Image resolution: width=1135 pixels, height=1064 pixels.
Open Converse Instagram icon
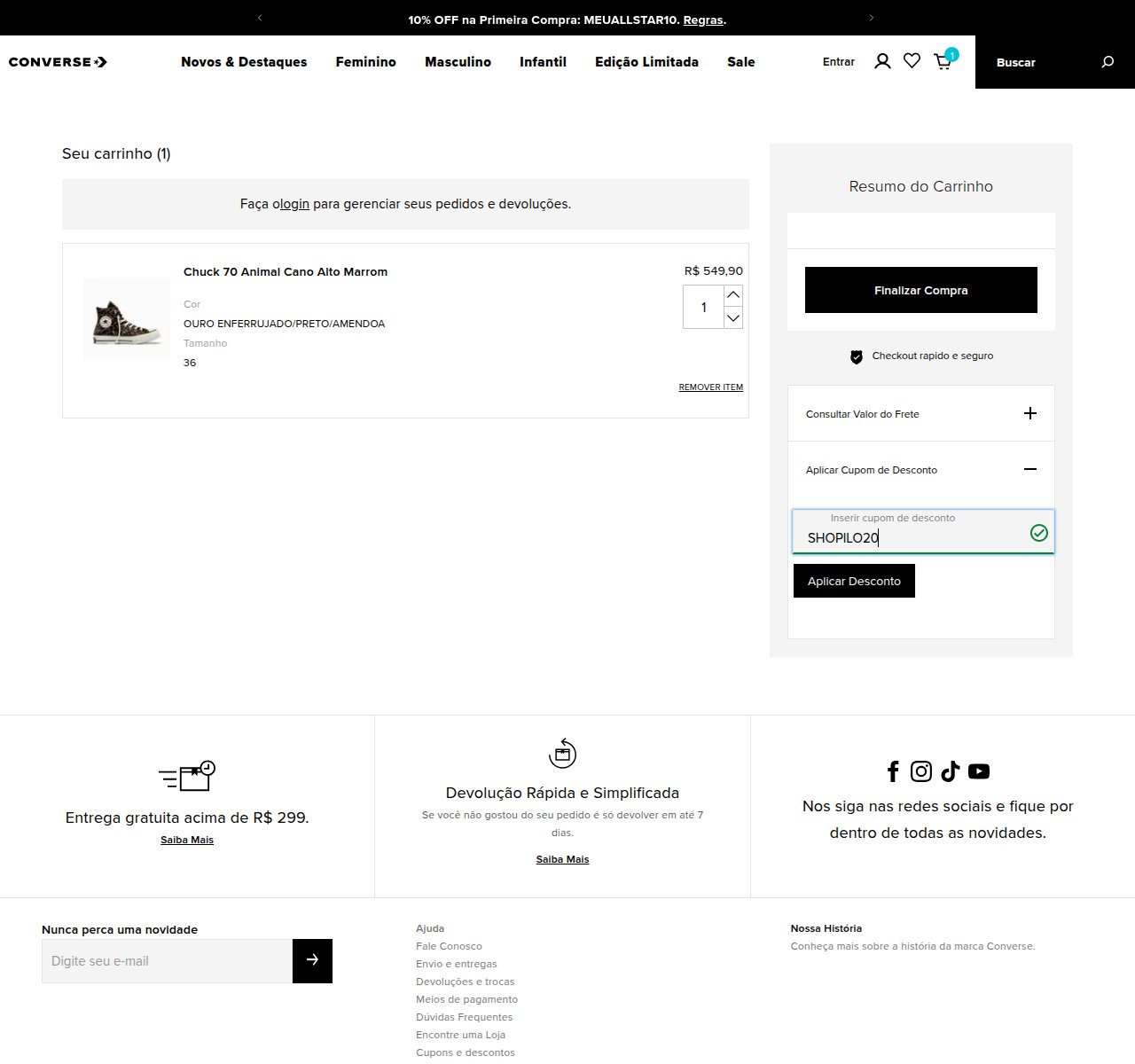pos(921,771)
